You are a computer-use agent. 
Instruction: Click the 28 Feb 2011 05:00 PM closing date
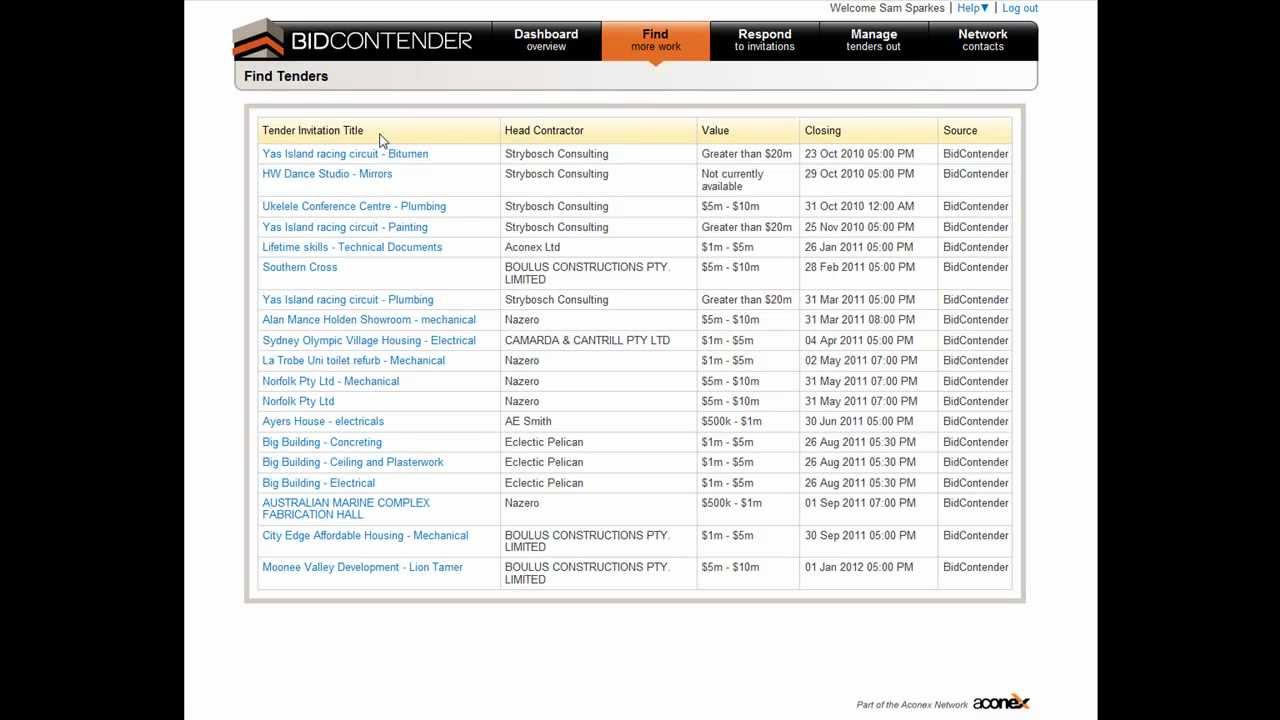click(859, 267)
